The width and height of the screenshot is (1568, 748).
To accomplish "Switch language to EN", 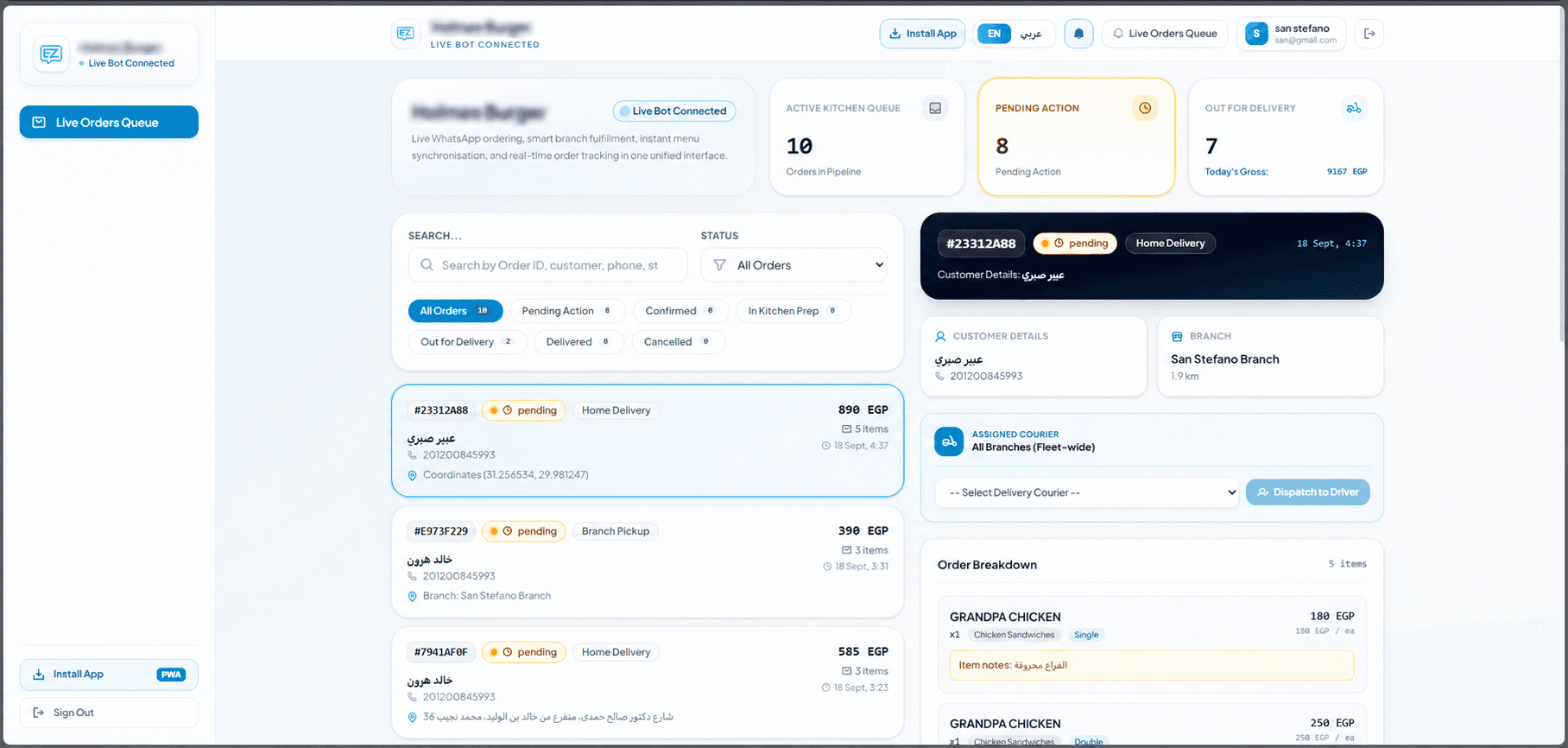I will click(x=994, y=34).
